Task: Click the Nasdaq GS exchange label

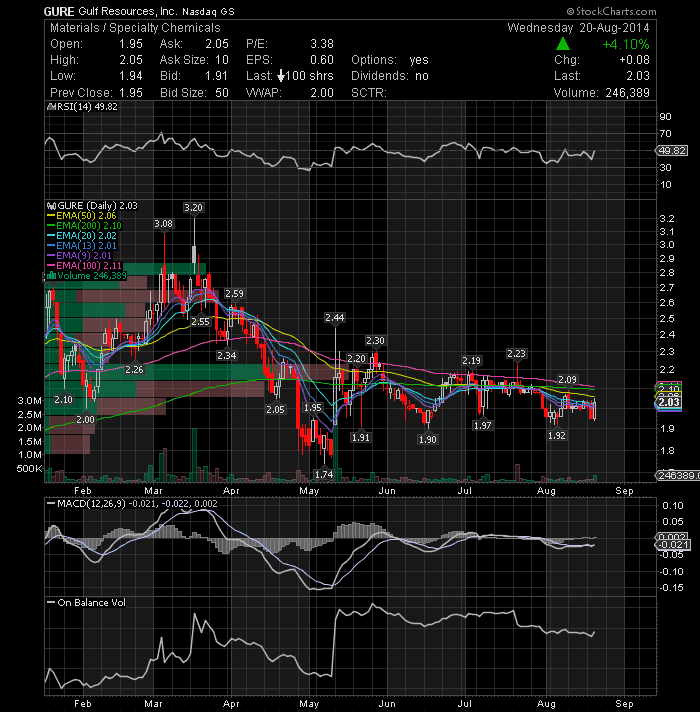Action: [x=208, y=12]
